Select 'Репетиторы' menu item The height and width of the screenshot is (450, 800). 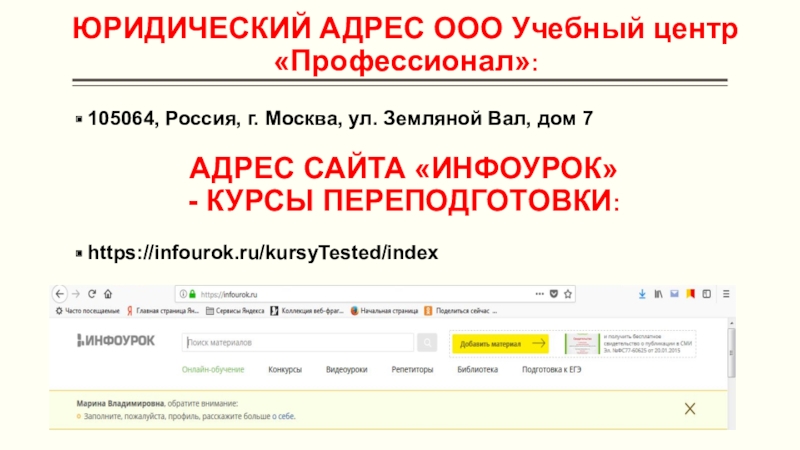tap(412, 369)
